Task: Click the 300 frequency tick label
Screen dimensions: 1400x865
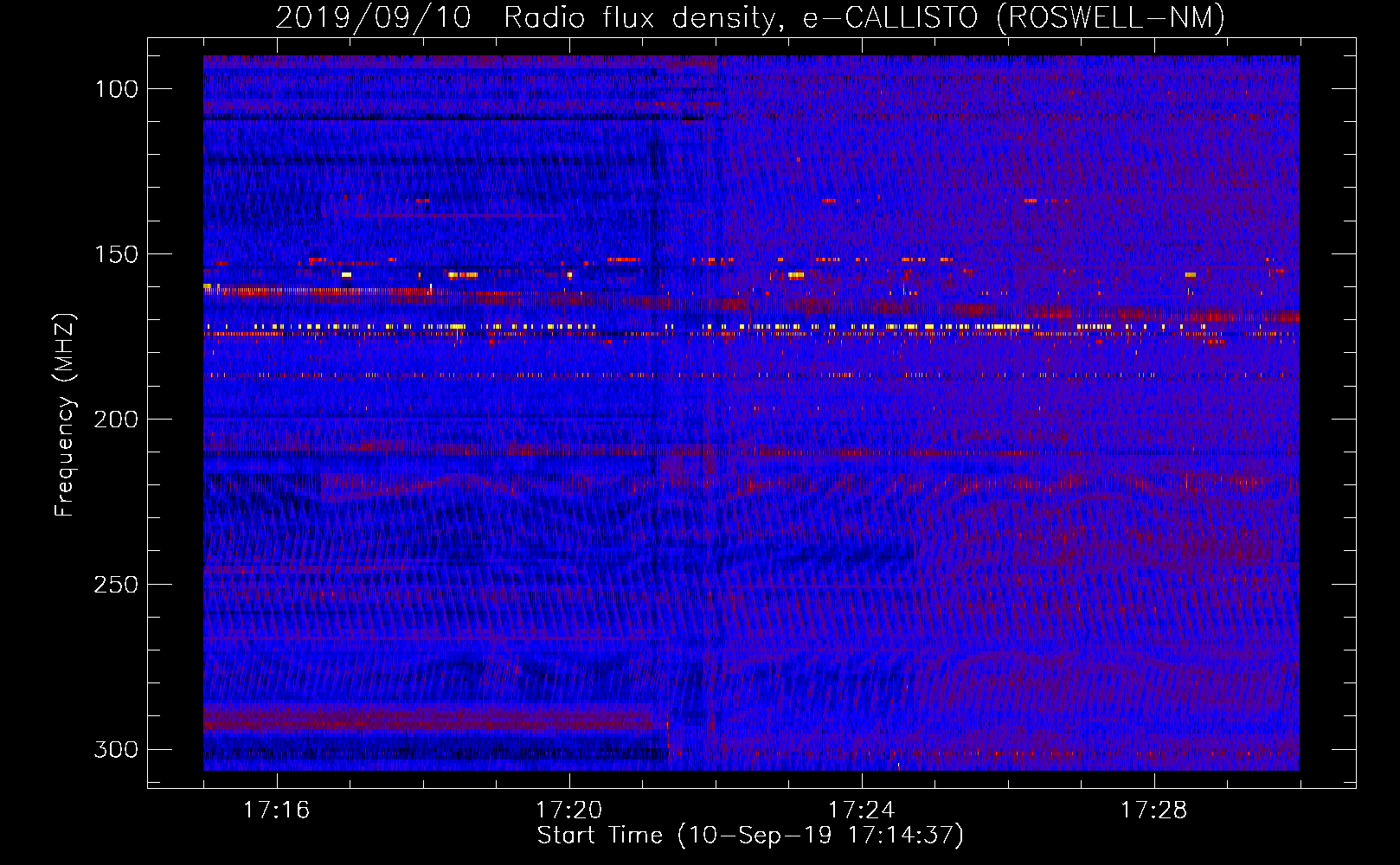Action: [115, 749]
